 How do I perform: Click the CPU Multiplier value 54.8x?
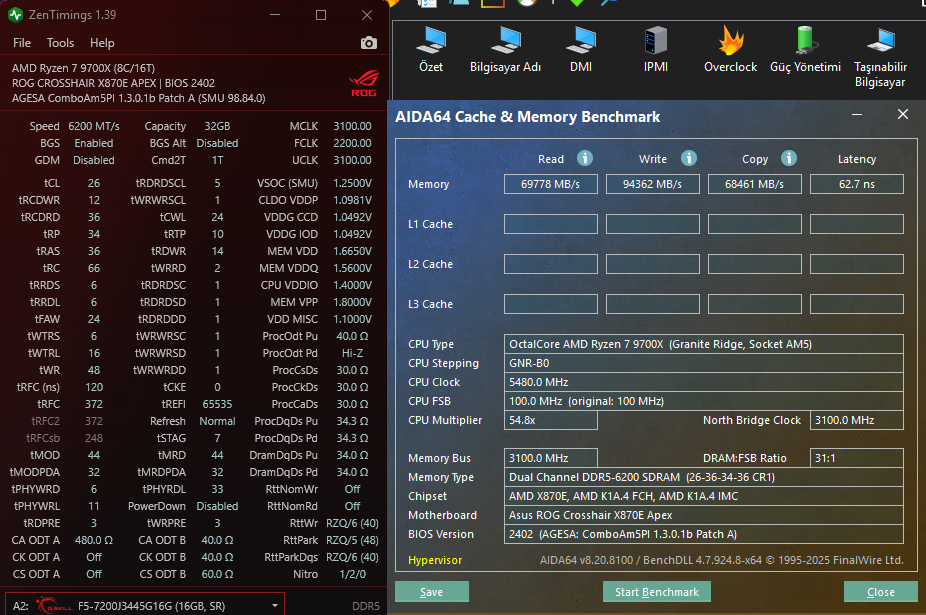(550, 420)
